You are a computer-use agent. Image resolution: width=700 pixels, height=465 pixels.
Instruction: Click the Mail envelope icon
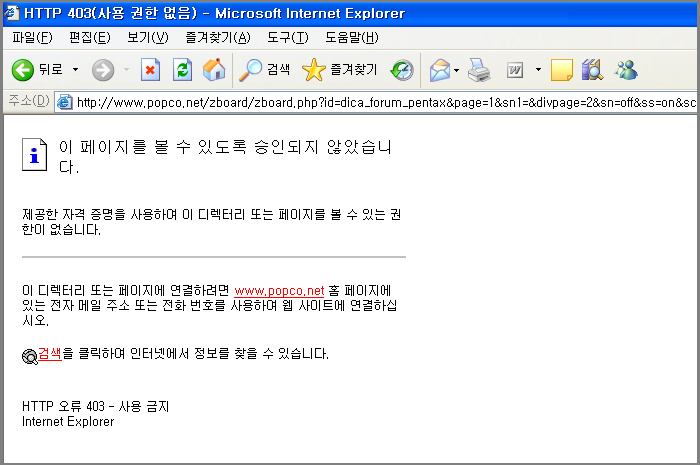(438, 70)
